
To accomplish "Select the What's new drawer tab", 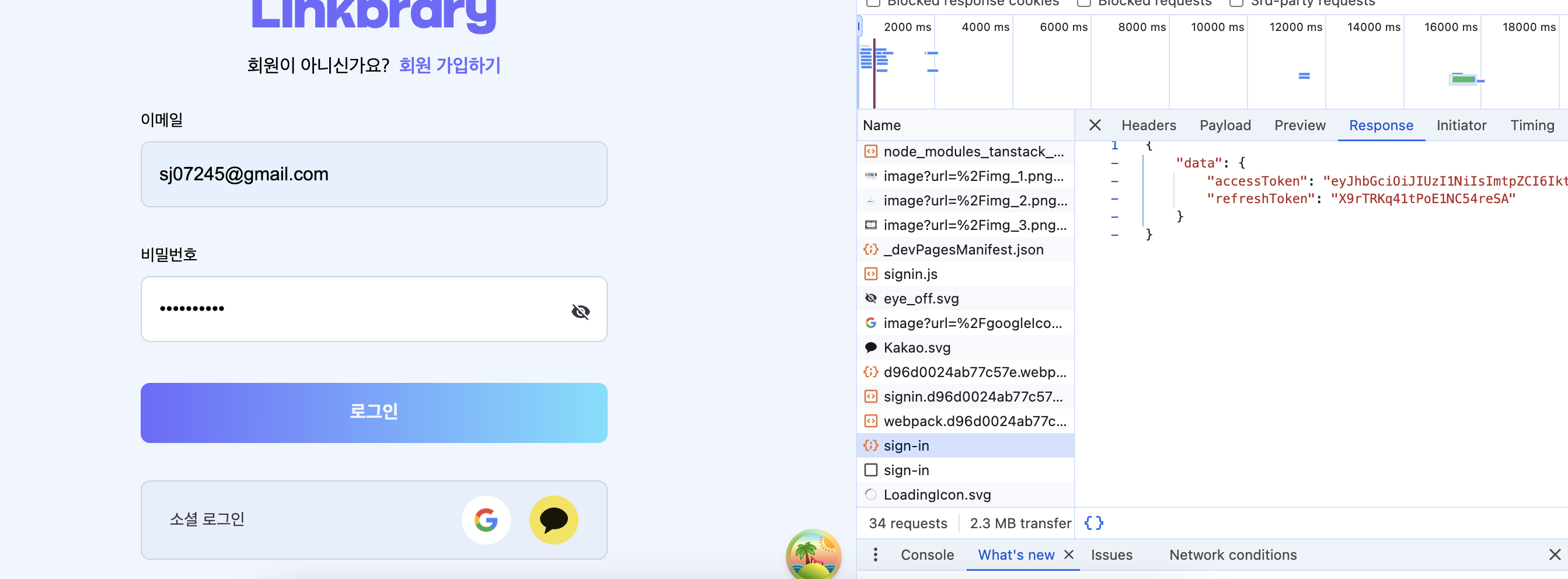I will coord(1016,554).
